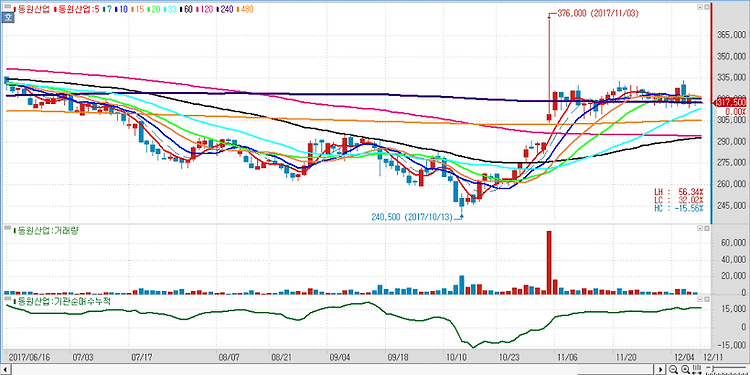The image size is (750, 375).
Task: Click the 08/07 date axis label
Action: point(229,357)
